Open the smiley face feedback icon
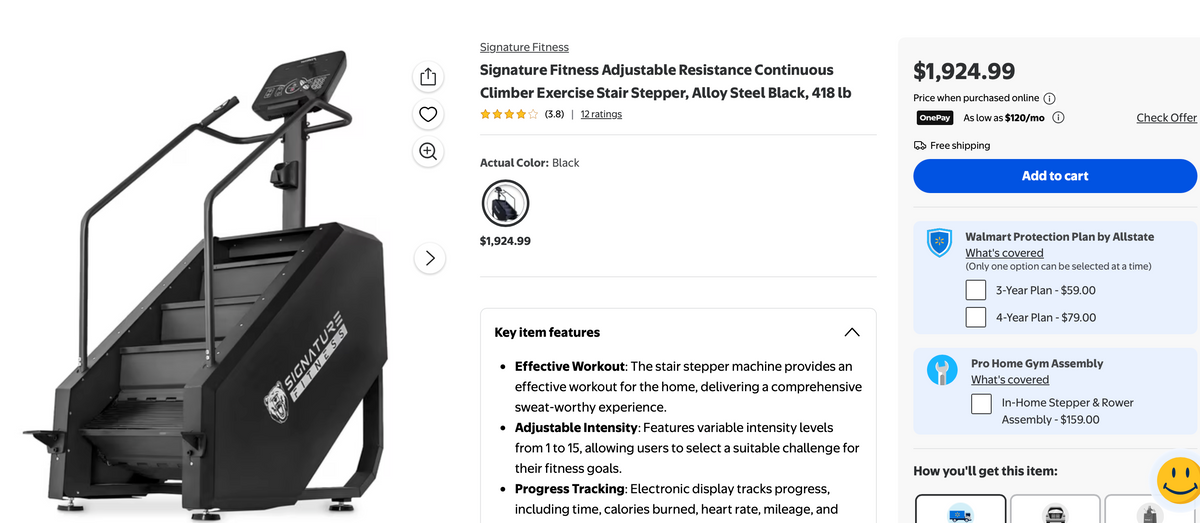Image resolution: width=1200 pixels, height=523 pixels. coord(1178,481)
